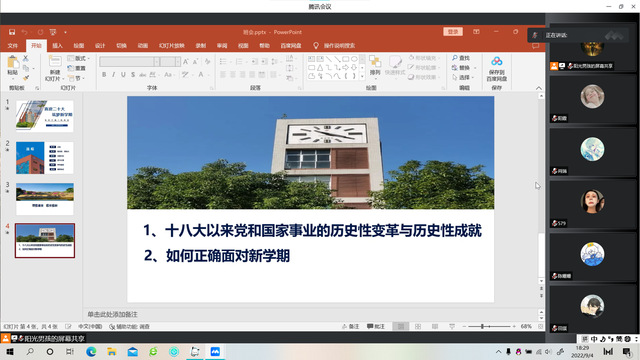
Task: Toggle bullet list formatting
Action: click(x=224, y=62)
